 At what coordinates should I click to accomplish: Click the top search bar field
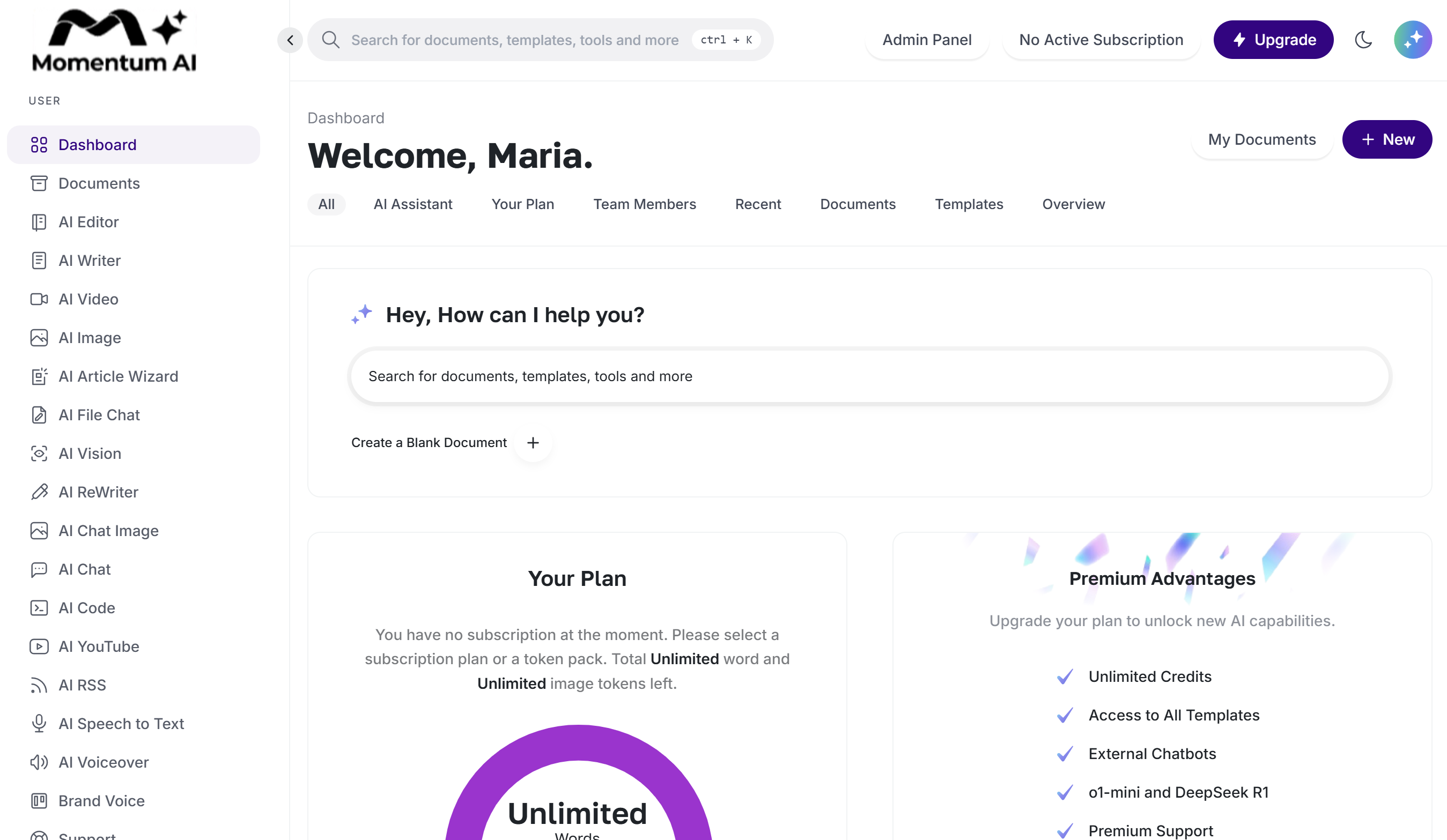tap(514, 40)
